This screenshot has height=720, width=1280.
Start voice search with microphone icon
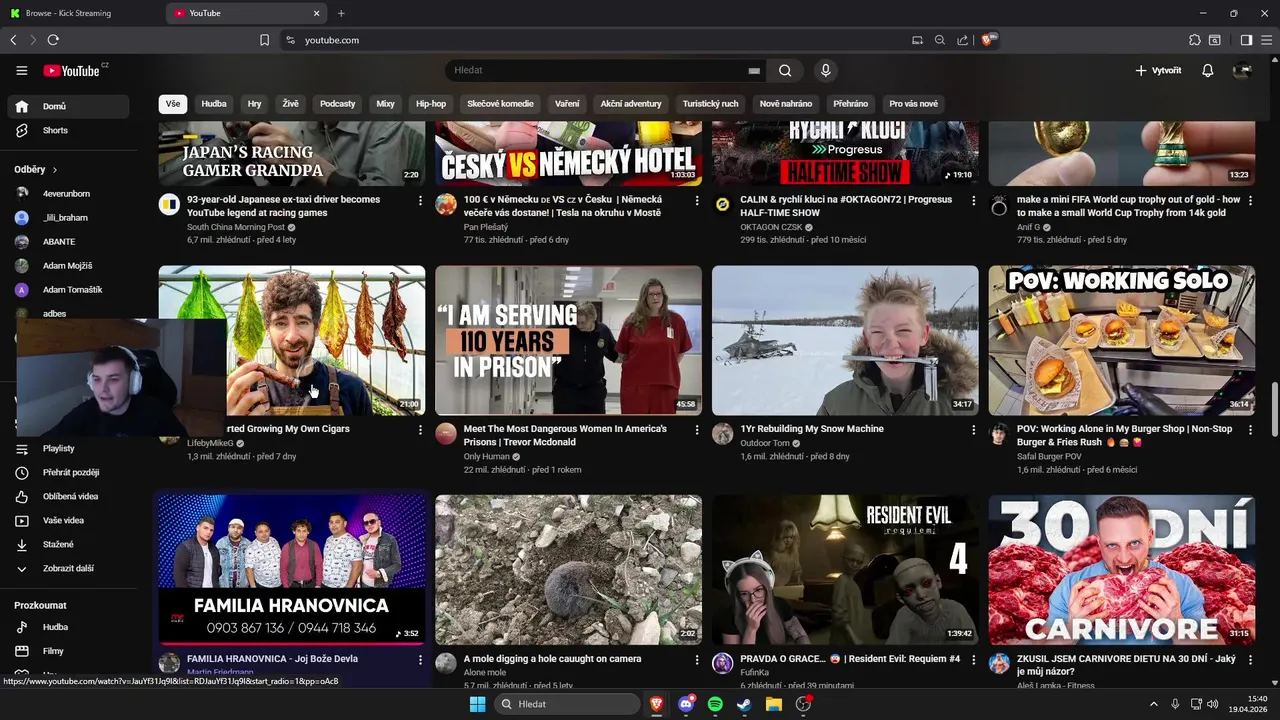coord(825,71)
